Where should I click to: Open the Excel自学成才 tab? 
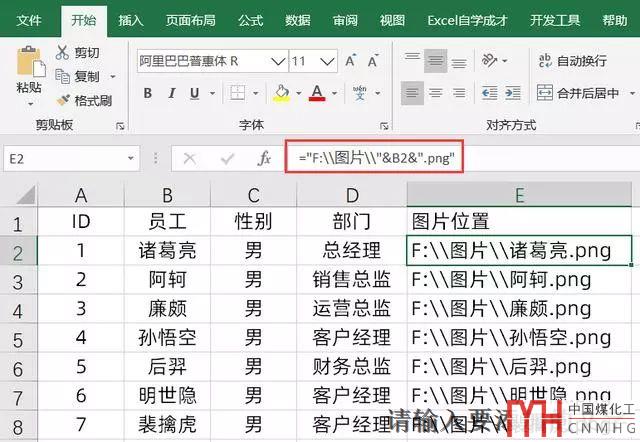[x=467, y=20]
